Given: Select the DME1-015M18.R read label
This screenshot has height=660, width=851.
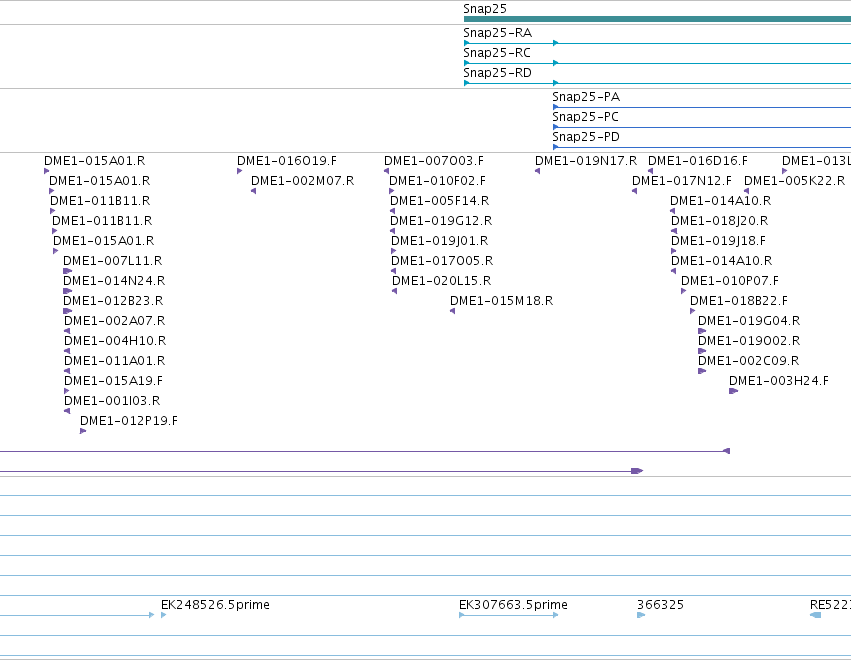Looking at the screenshot, I should click(x=501, y=301).
